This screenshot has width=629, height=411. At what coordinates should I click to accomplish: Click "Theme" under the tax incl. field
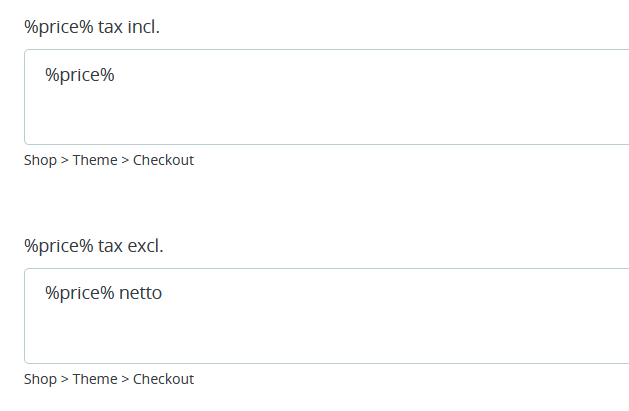coord(95,160)
